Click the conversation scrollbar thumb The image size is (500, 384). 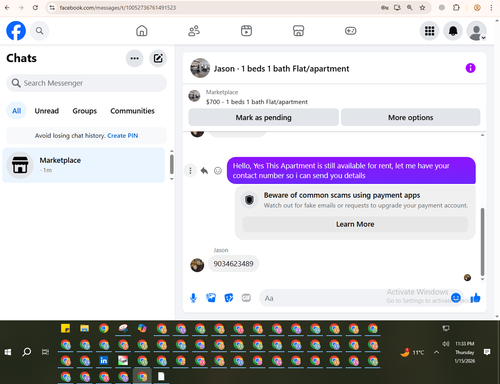pos(482,241)
